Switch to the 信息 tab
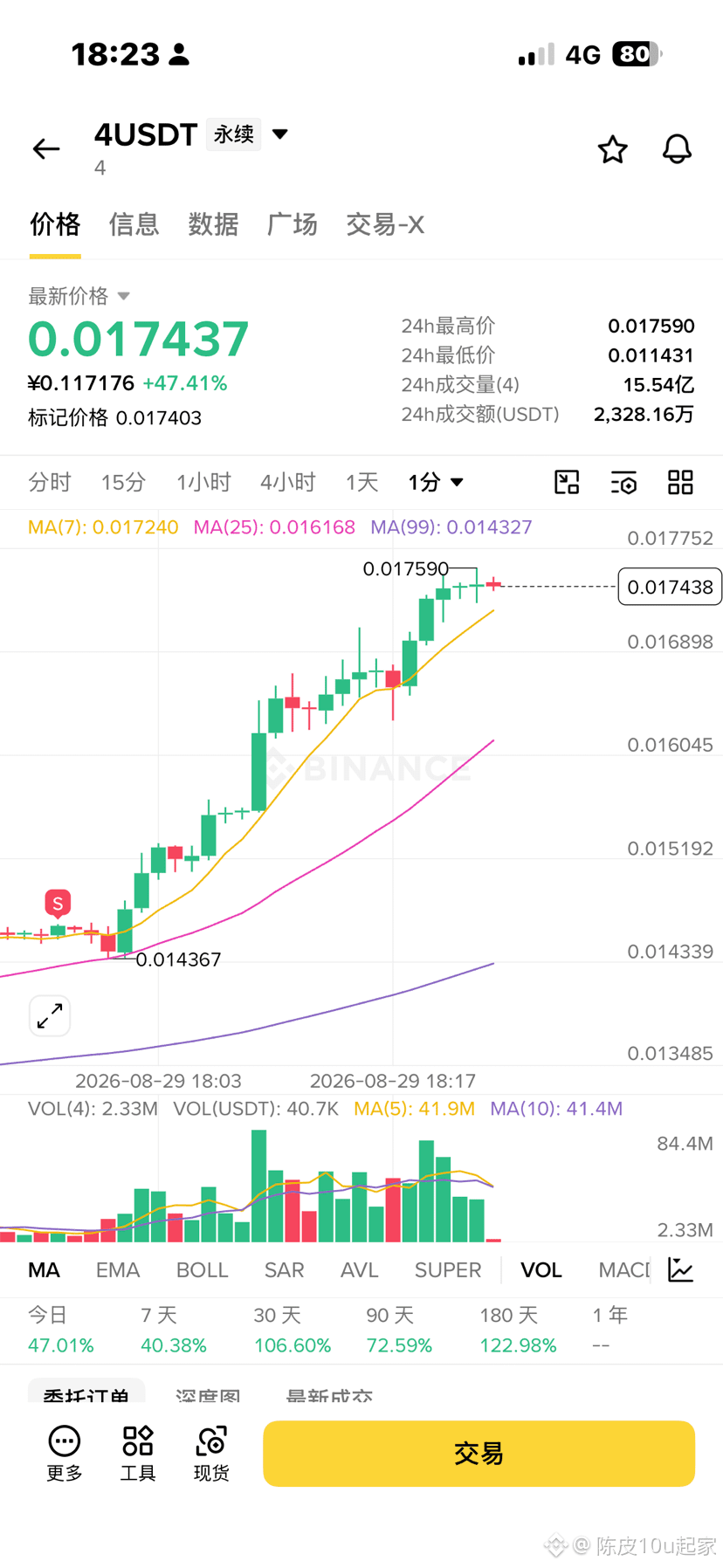This screenshot has height=1568, width=723. [134, 224]
